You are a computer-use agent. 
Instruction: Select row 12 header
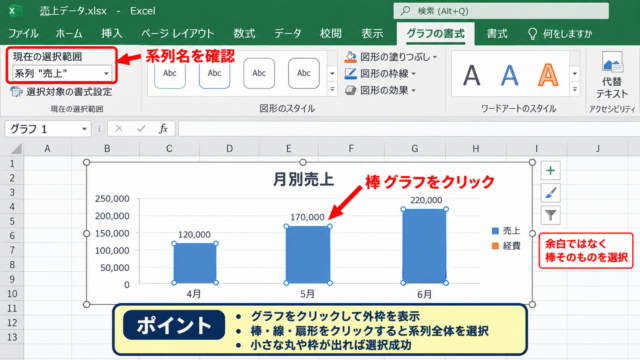pos(12,323)
